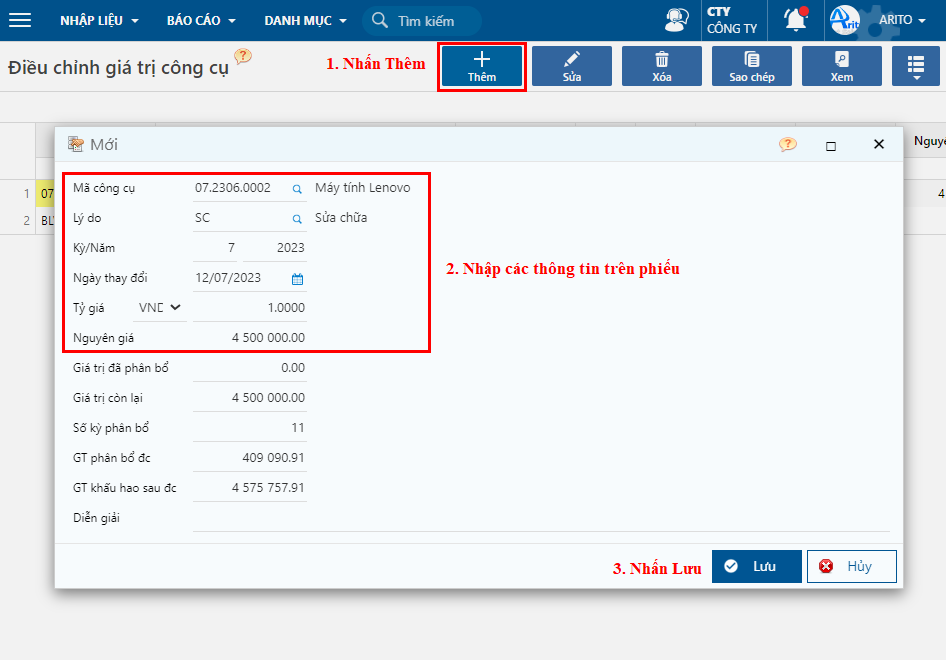
Task: Click the Hủy cancel button
Action: pyautogui.click(x=851, y=566)
